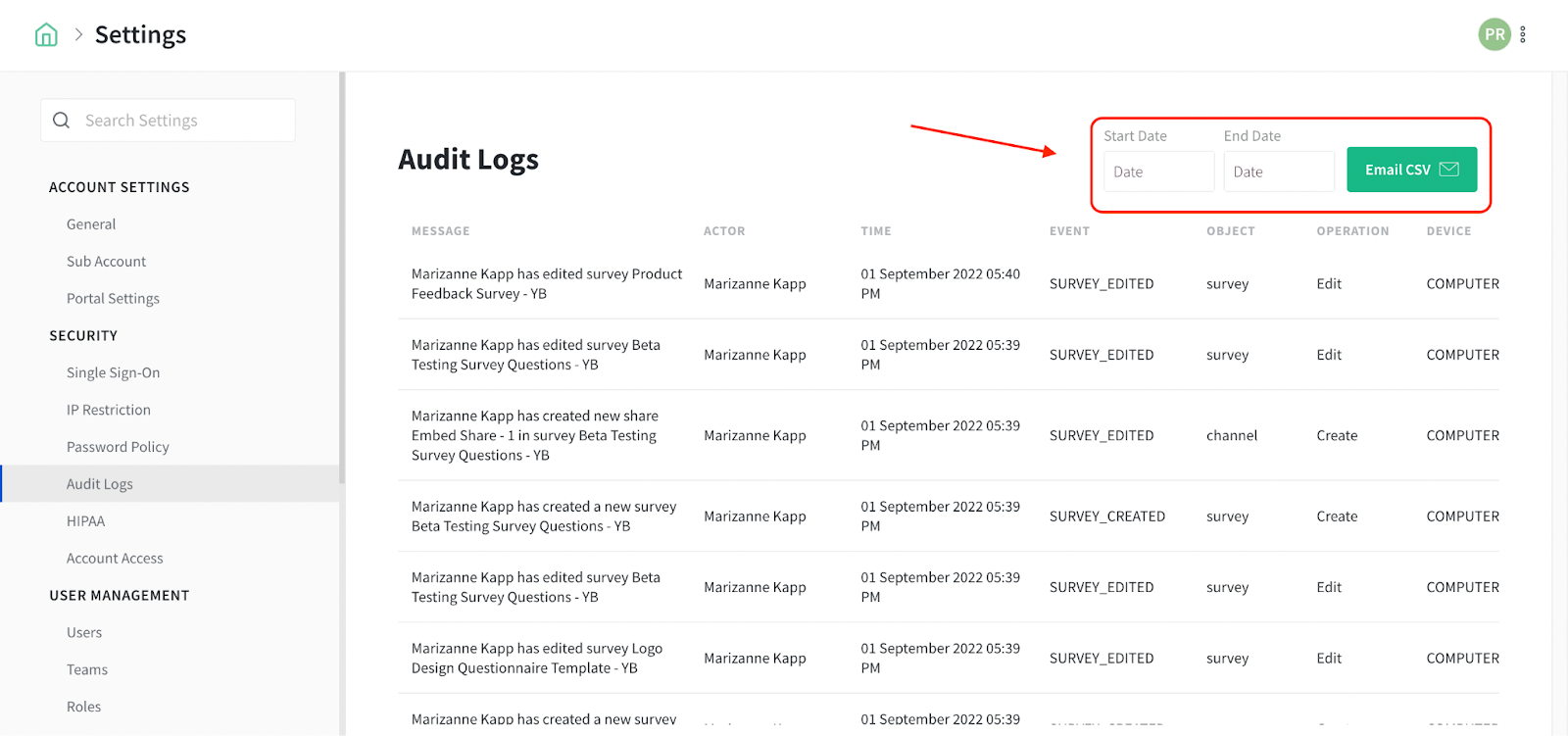1568x736 pixels.
Task: Open Sub Account settings
Action: pyautogui.click(x=106, y=262)
